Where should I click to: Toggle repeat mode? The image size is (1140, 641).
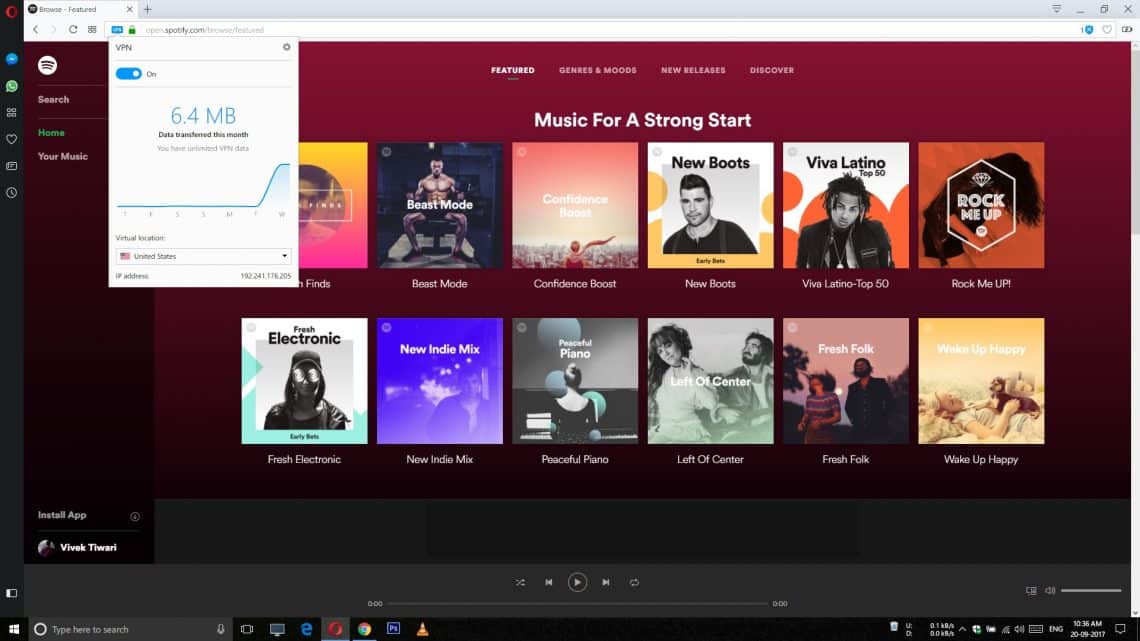(634, 582)
